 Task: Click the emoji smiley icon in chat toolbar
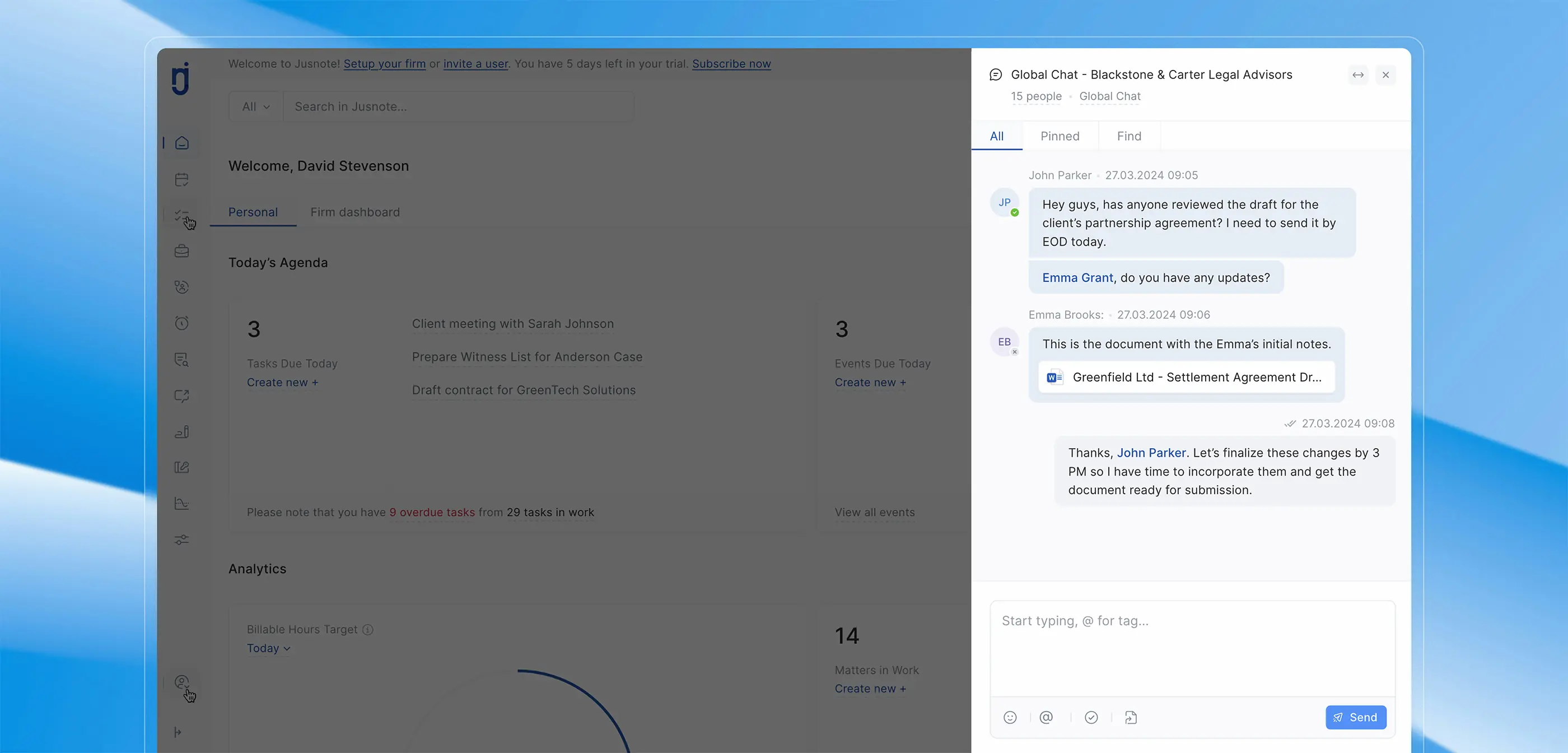click(x=1010, y=718)
